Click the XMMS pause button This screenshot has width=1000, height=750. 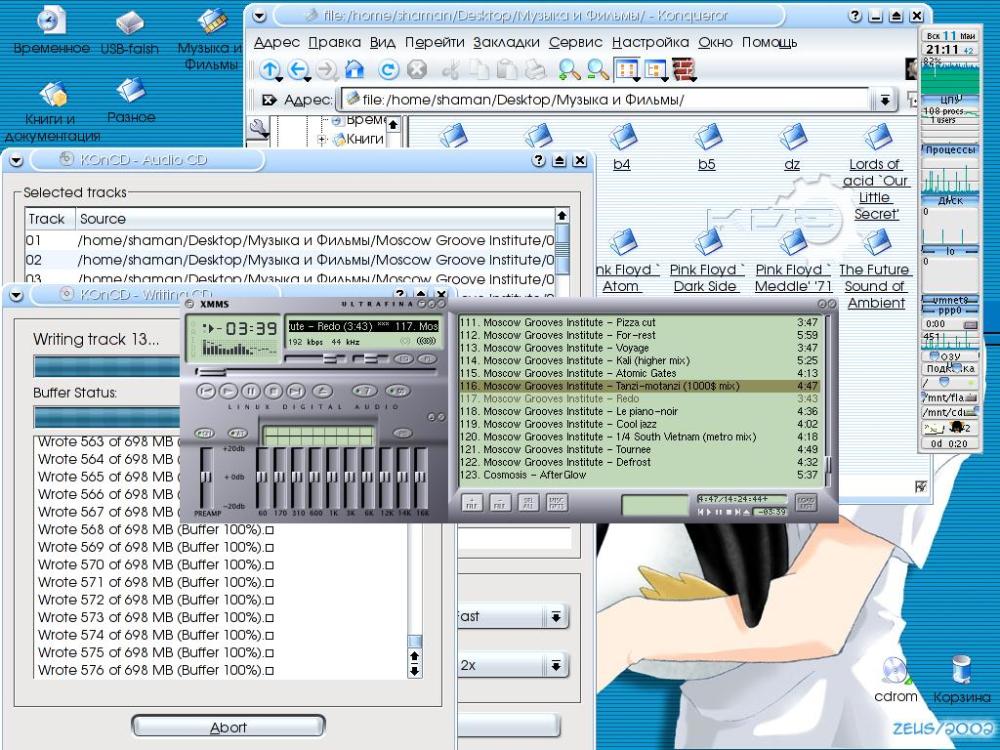point(251,390)
